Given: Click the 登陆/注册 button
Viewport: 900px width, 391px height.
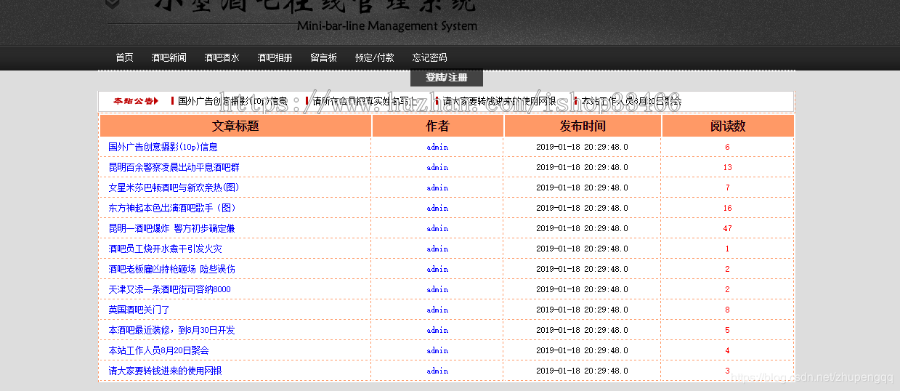Looking at the screenshot, I should click(446, 78).
